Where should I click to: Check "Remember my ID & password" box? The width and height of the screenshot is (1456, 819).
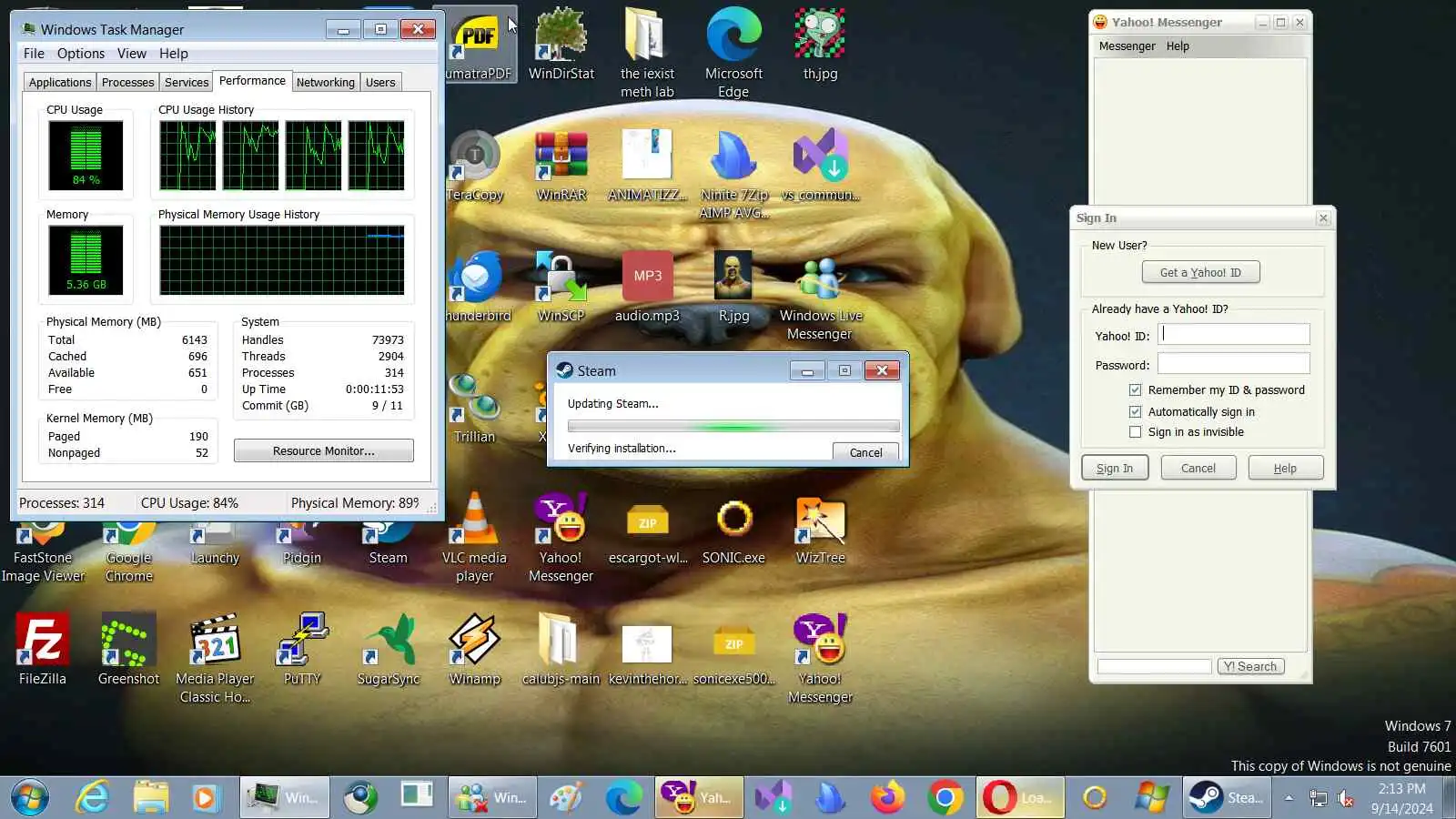[x=1135, y=389]
